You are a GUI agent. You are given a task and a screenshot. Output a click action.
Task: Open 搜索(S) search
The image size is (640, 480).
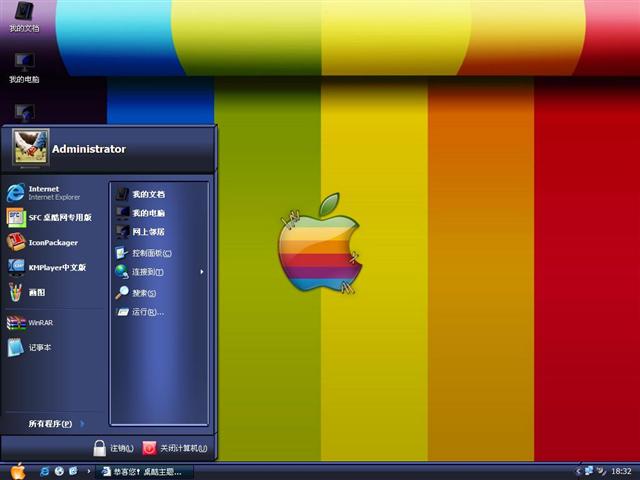(136, 293)
